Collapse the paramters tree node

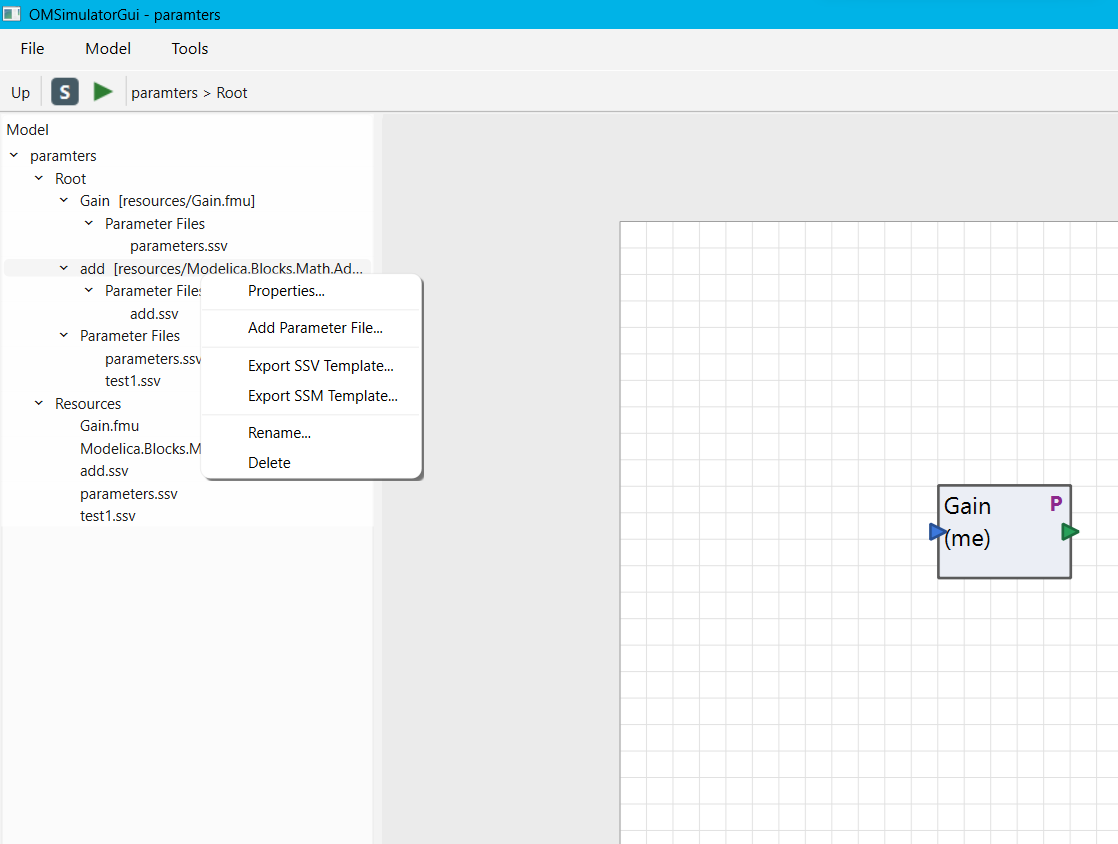14,155
